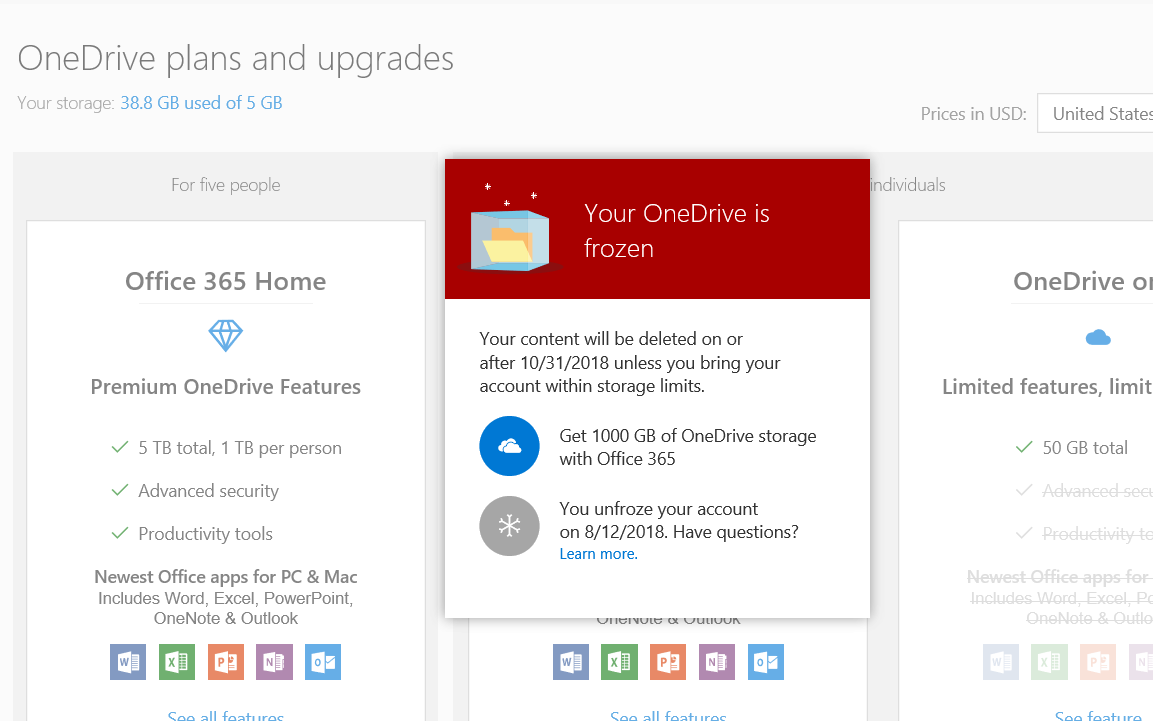Screen dimensions: 1153x721
Task: Click the Your OneDrive is frozen heading
Action: (677, 231)
